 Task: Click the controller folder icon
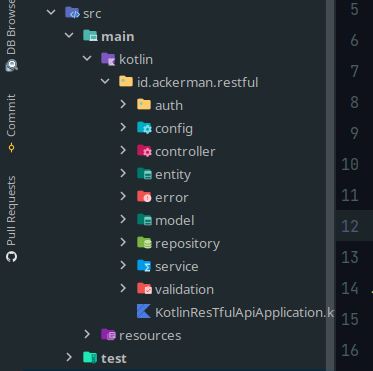tap(144, 151)
